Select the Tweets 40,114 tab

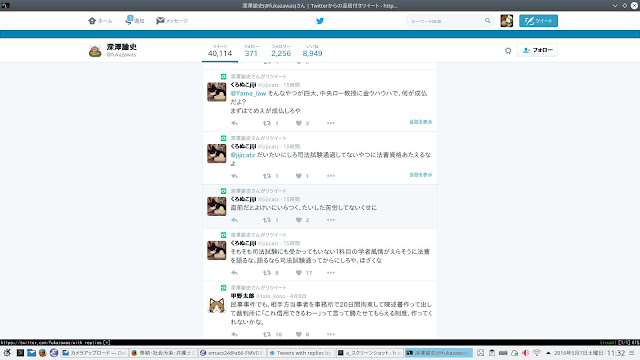tap(220, 51)
